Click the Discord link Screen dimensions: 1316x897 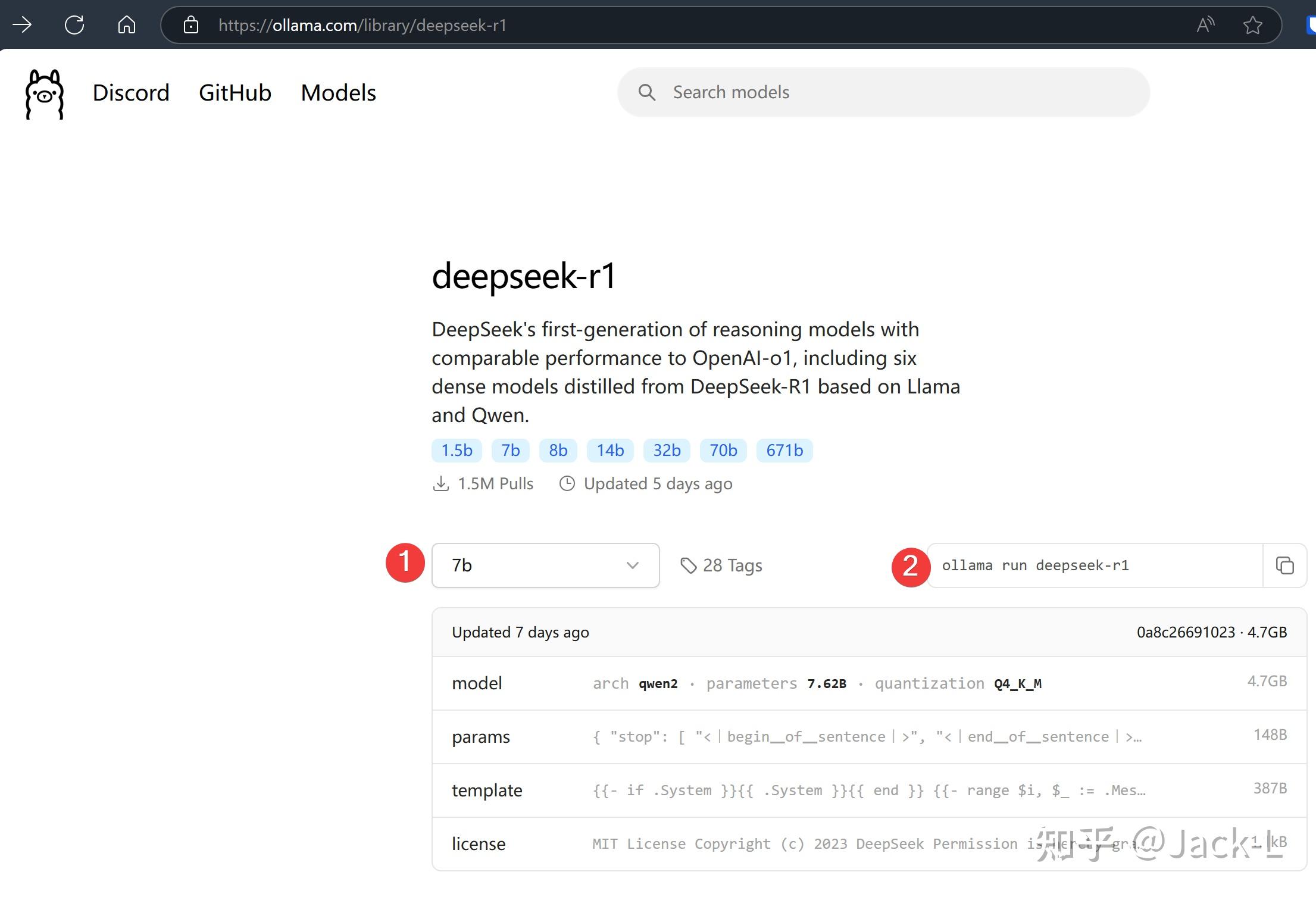coord(131,92)
